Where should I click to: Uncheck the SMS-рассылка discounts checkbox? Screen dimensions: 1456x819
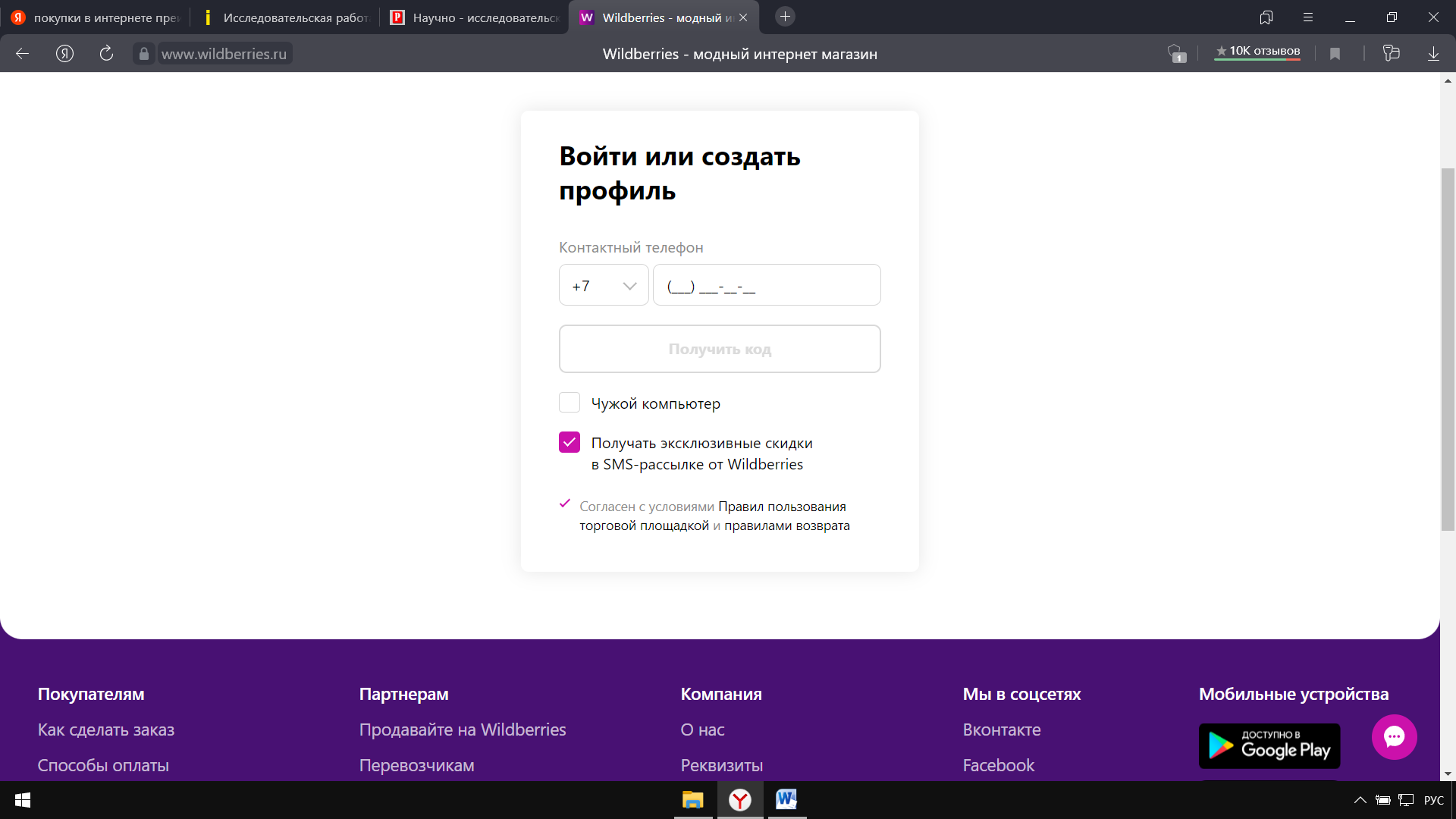570,442
